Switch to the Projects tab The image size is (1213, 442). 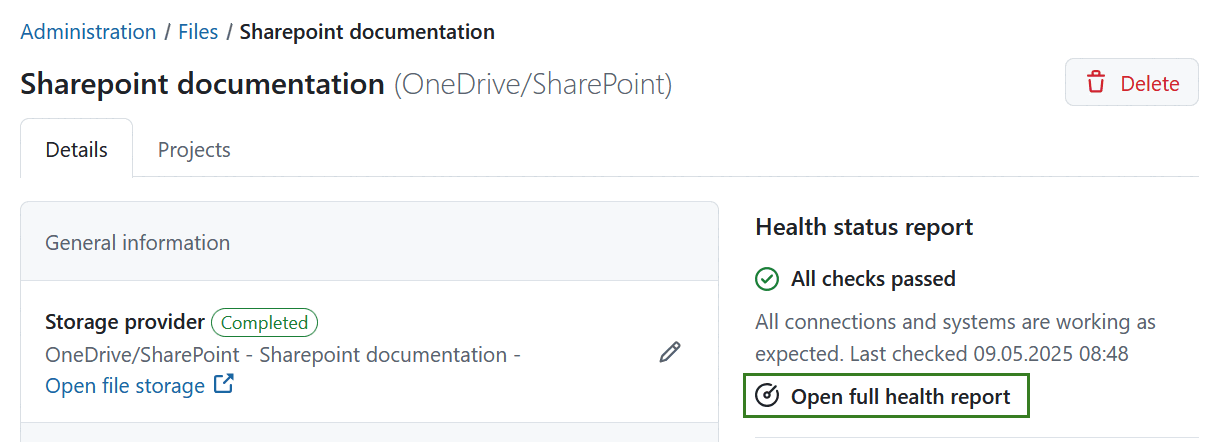(x=194, y=150)
